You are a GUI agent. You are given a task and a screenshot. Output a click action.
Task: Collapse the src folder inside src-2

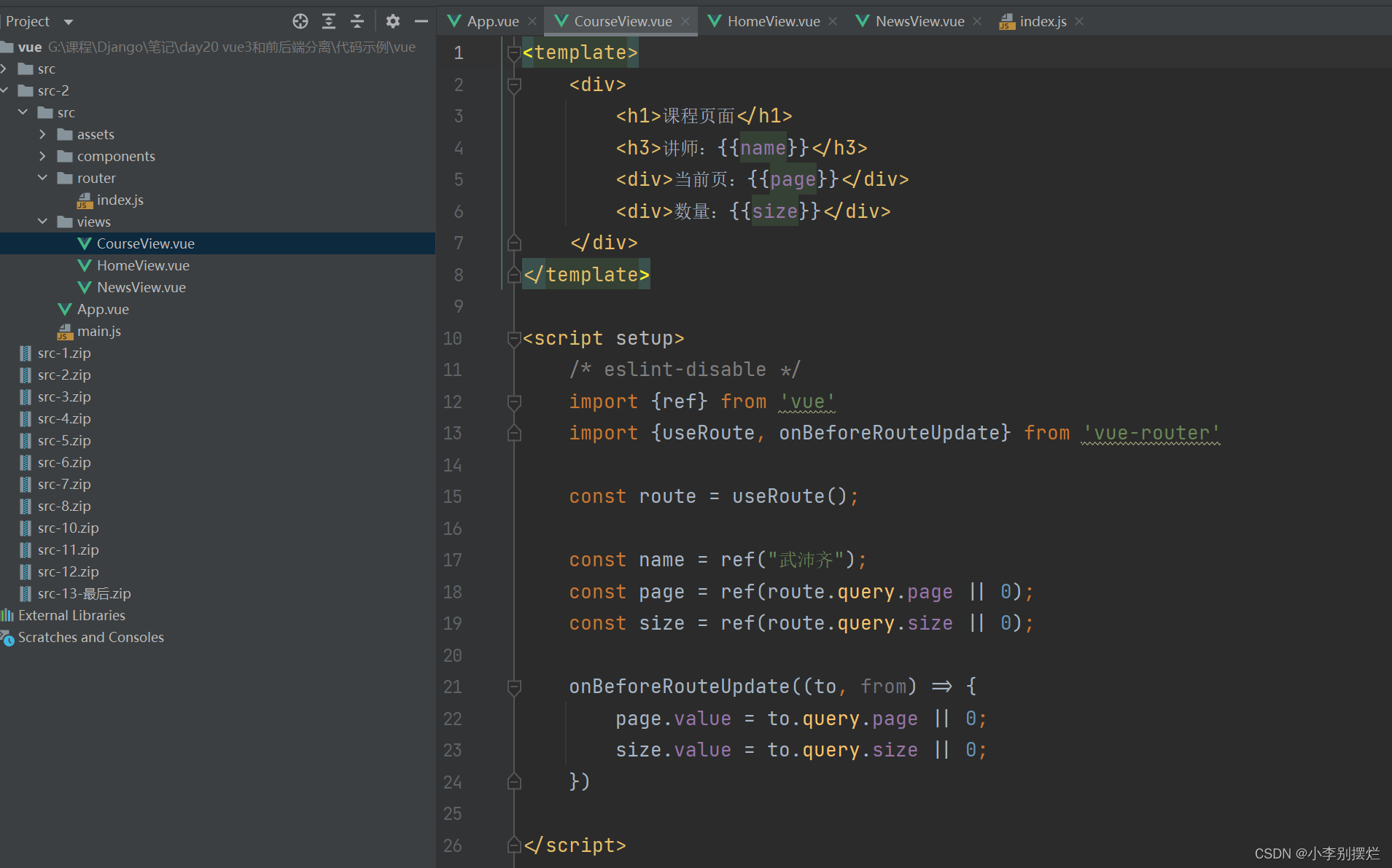[23, 112]
